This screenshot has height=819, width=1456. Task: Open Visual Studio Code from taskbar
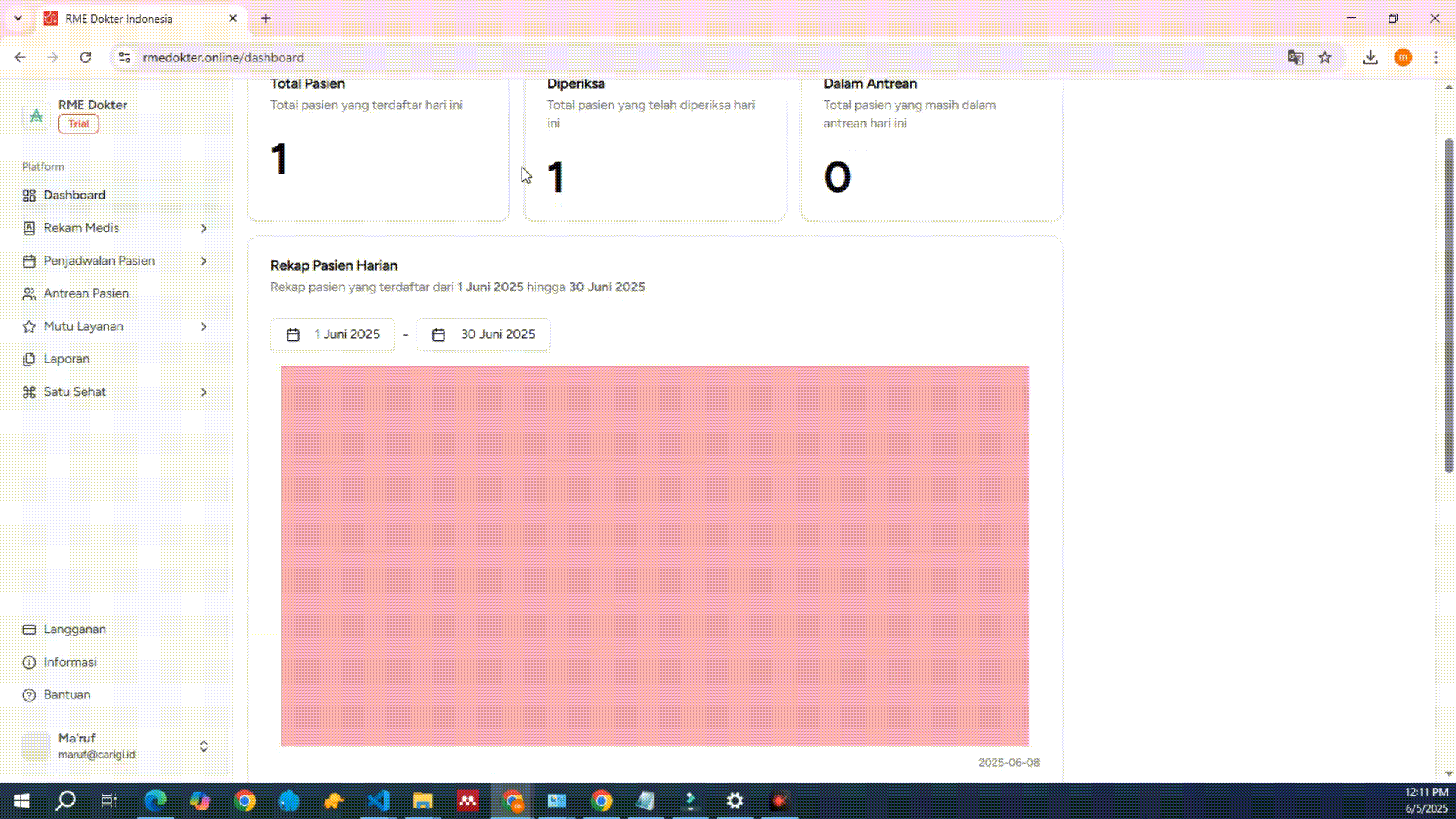tap(378, 801)
